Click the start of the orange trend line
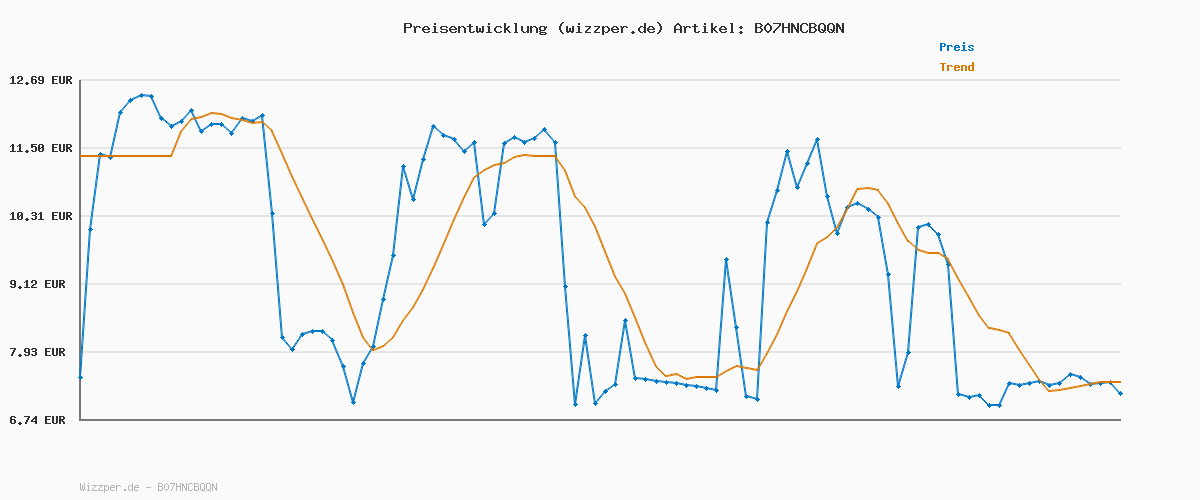The height and width of the screenshot is (500, 1200). [x=81, y=156]
